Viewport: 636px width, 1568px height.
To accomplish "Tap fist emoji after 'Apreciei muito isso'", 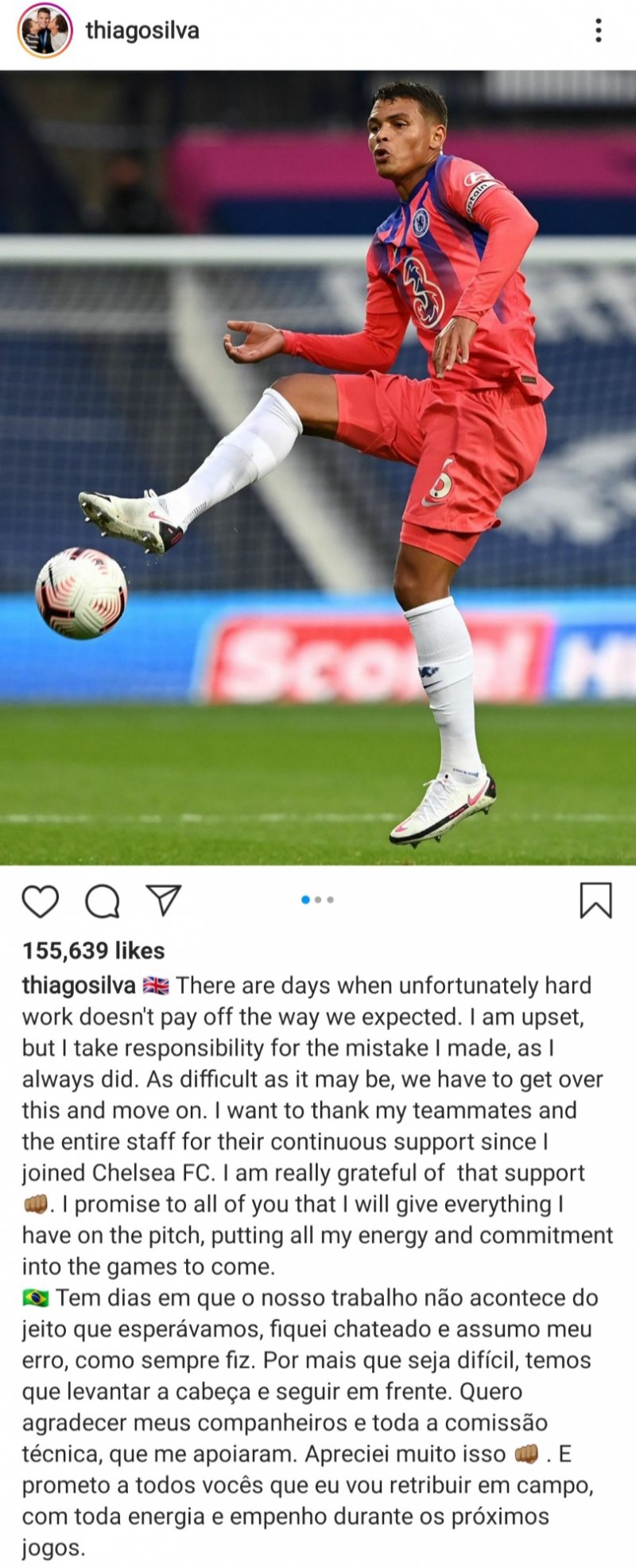I will [x=526, y=1454].
